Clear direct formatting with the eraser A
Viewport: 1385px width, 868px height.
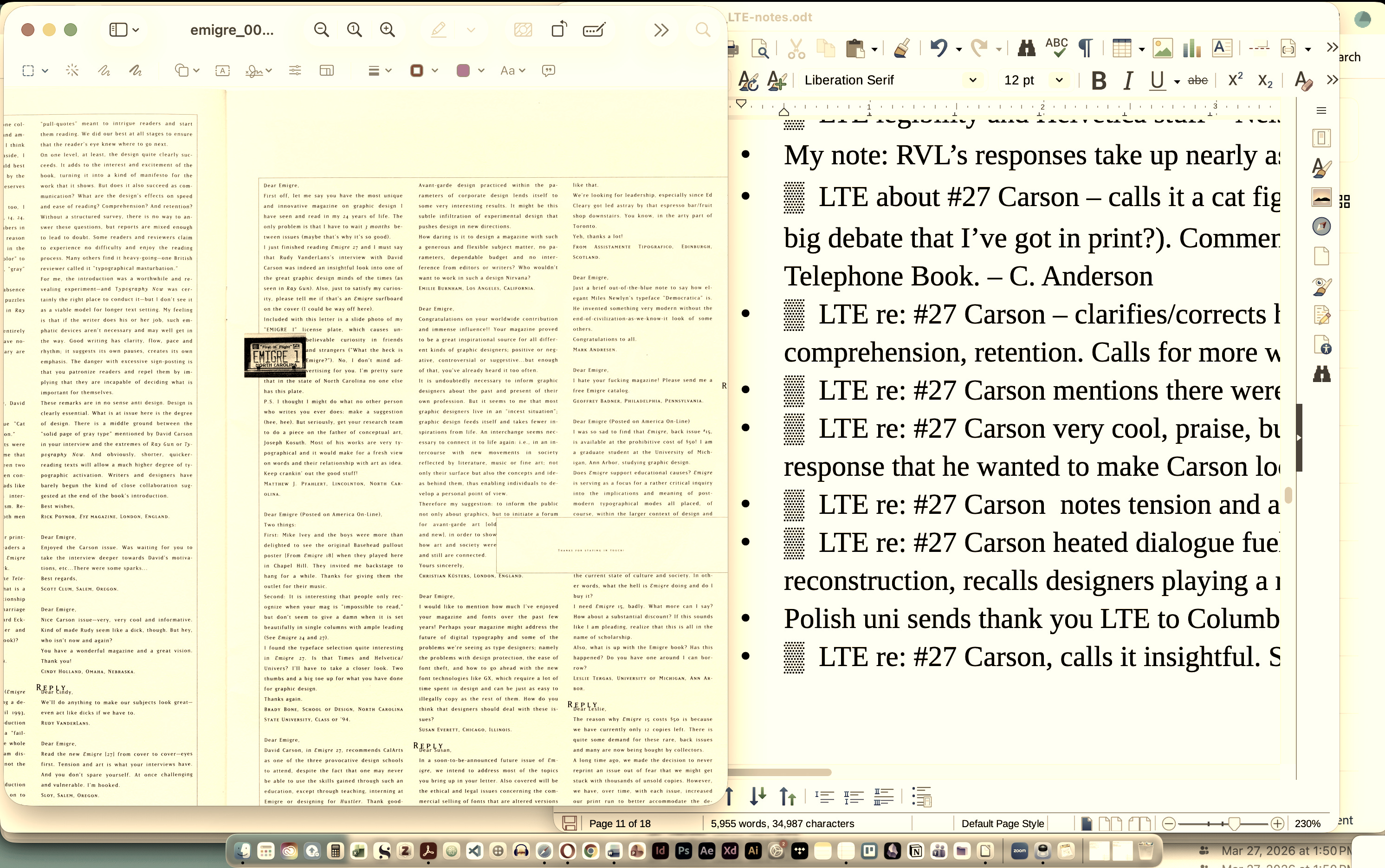pyautogui.click(x=1304, y=81)
